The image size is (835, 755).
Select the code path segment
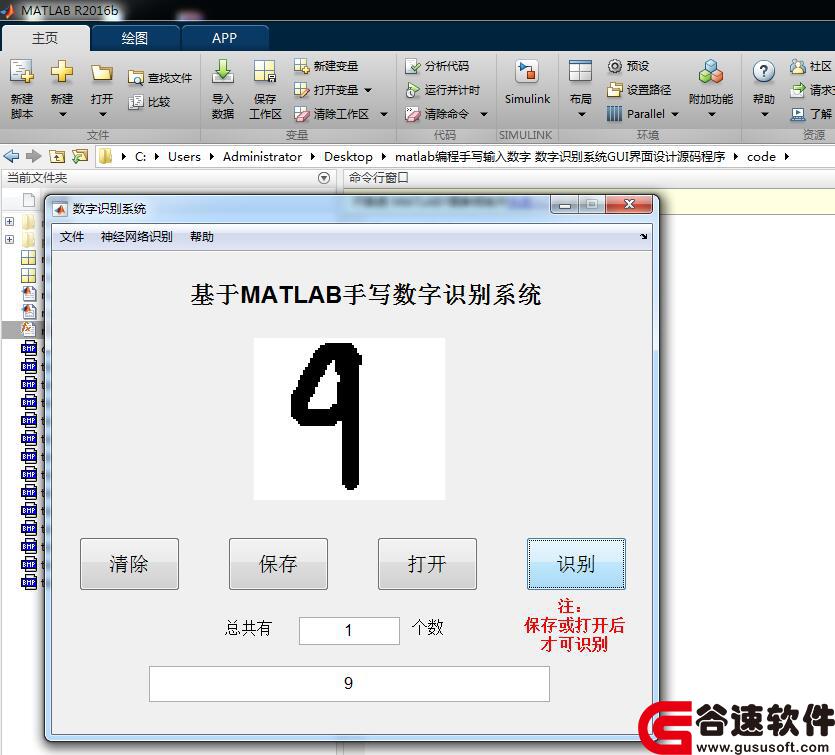(x=761, y=157)
